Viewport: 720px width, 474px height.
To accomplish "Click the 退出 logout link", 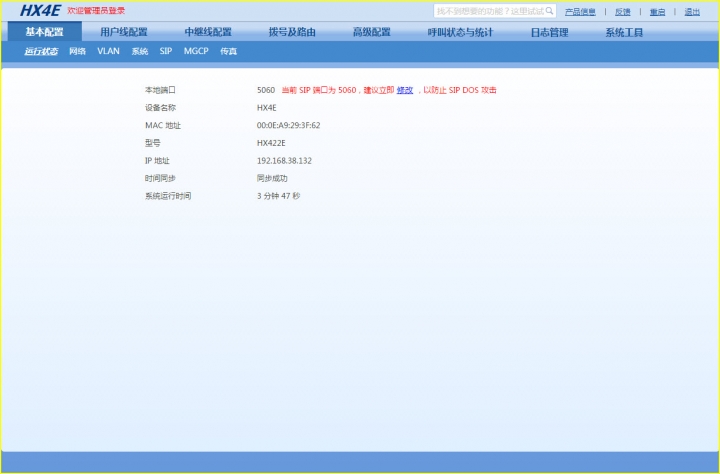I will pyautogui.click(x=692, y=12).
